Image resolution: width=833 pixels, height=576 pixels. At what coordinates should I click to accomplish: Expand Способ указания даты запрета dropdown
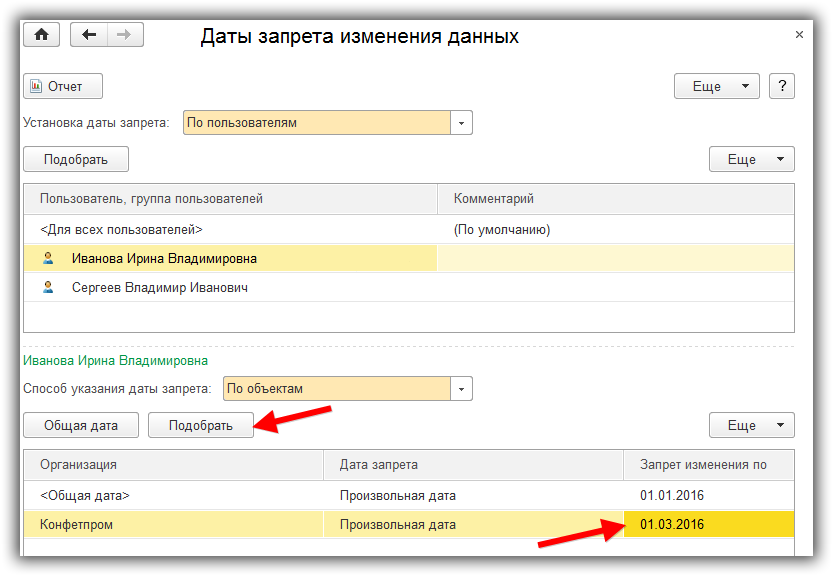[x=462, y=388]
